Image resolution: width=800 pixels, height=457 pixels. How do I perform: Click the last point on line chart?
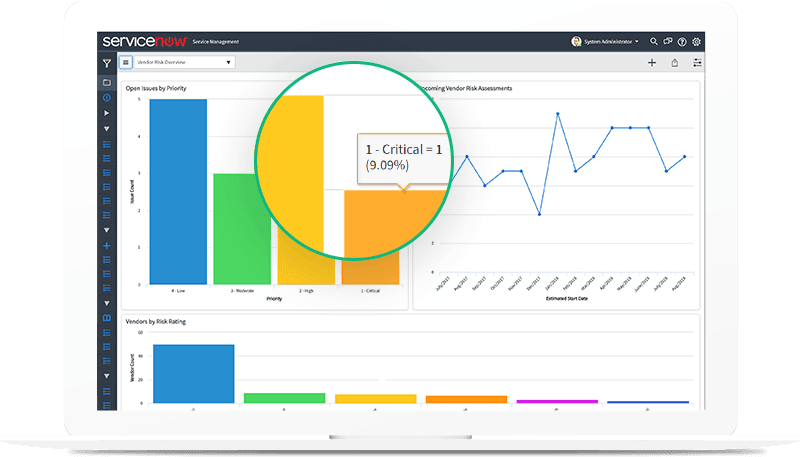point(685,157)
